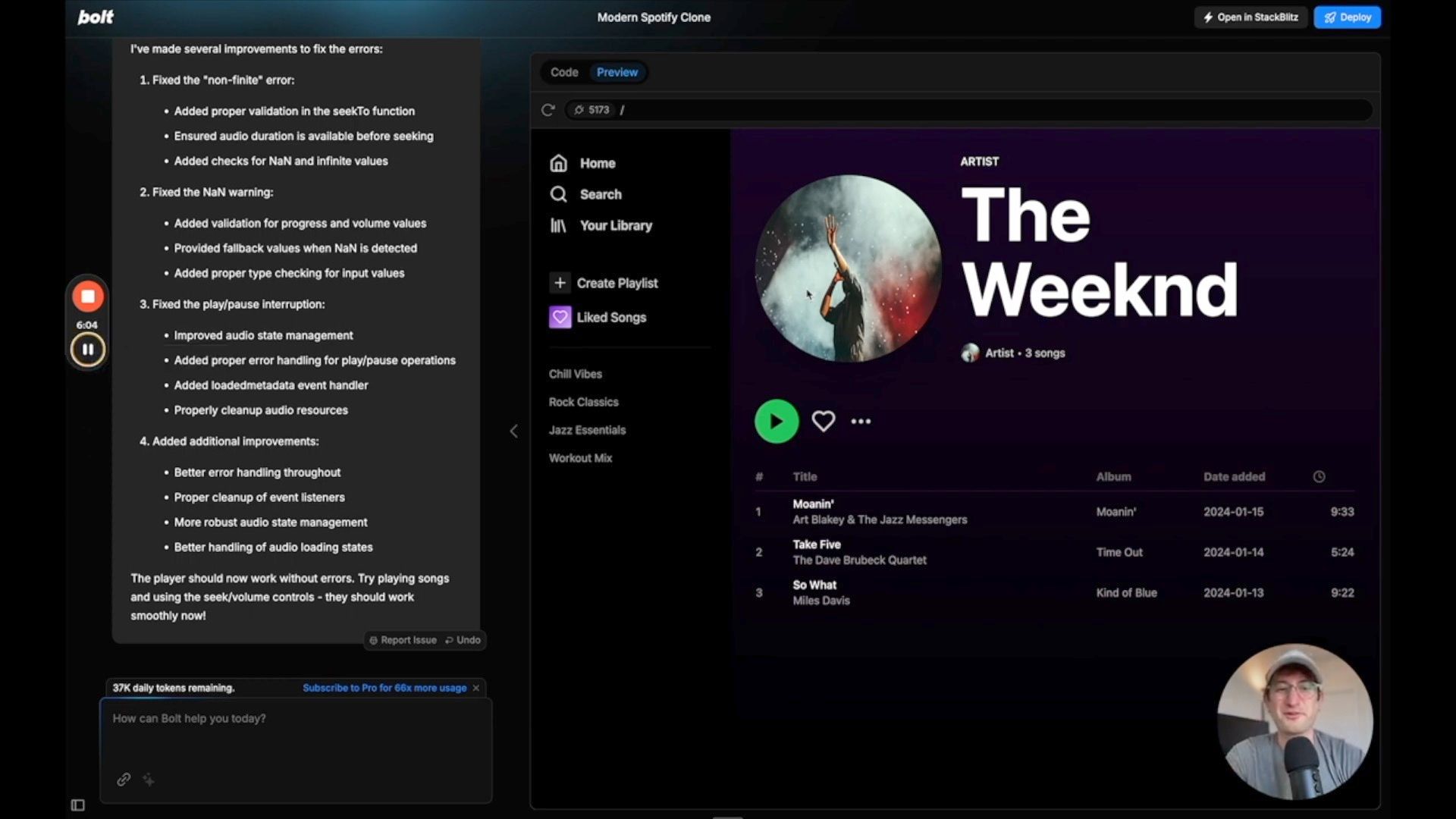
Task: Attach a file with link icon
Action: tap(124, 780)
